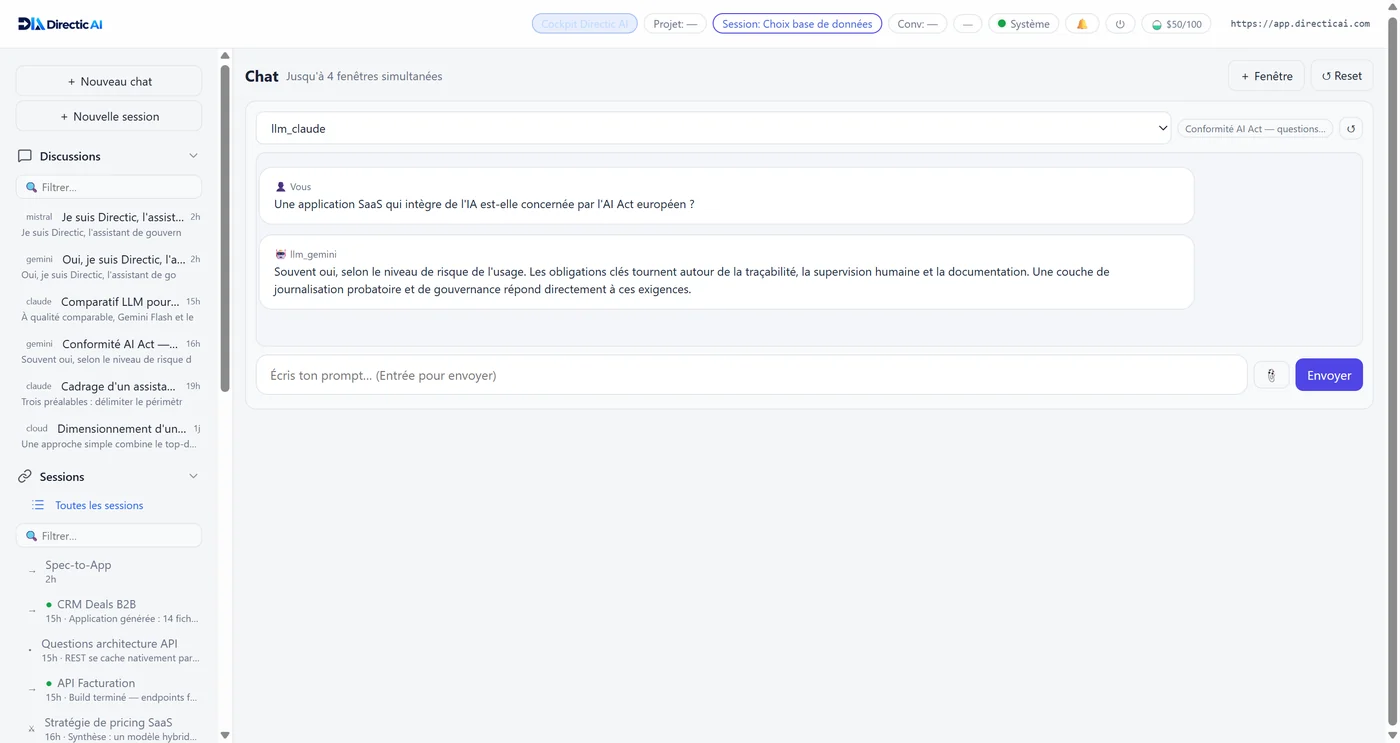Click the Directic AI logo

pyautogui.click(x=60, y=24)
